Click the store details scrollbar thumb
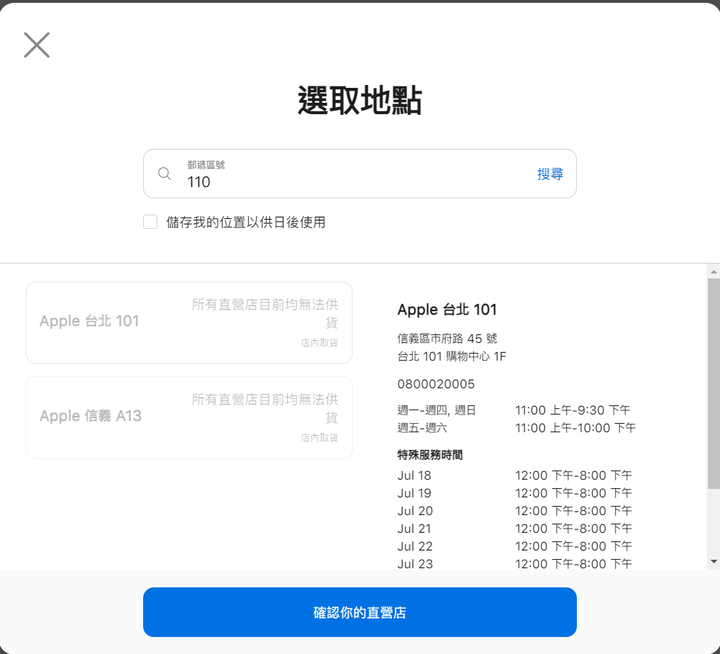Image resolution: width=720 pixels, height=654 pixels. (714, 383)
